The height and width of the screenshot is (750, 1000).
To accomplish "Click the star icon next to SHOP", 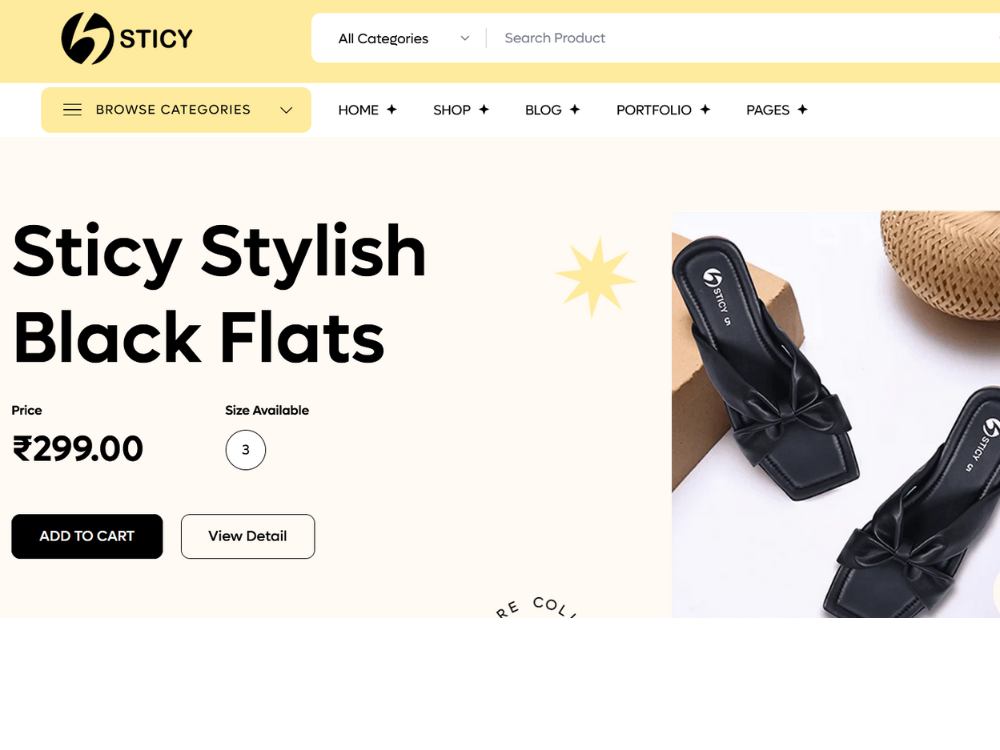I will click(484, 110).
